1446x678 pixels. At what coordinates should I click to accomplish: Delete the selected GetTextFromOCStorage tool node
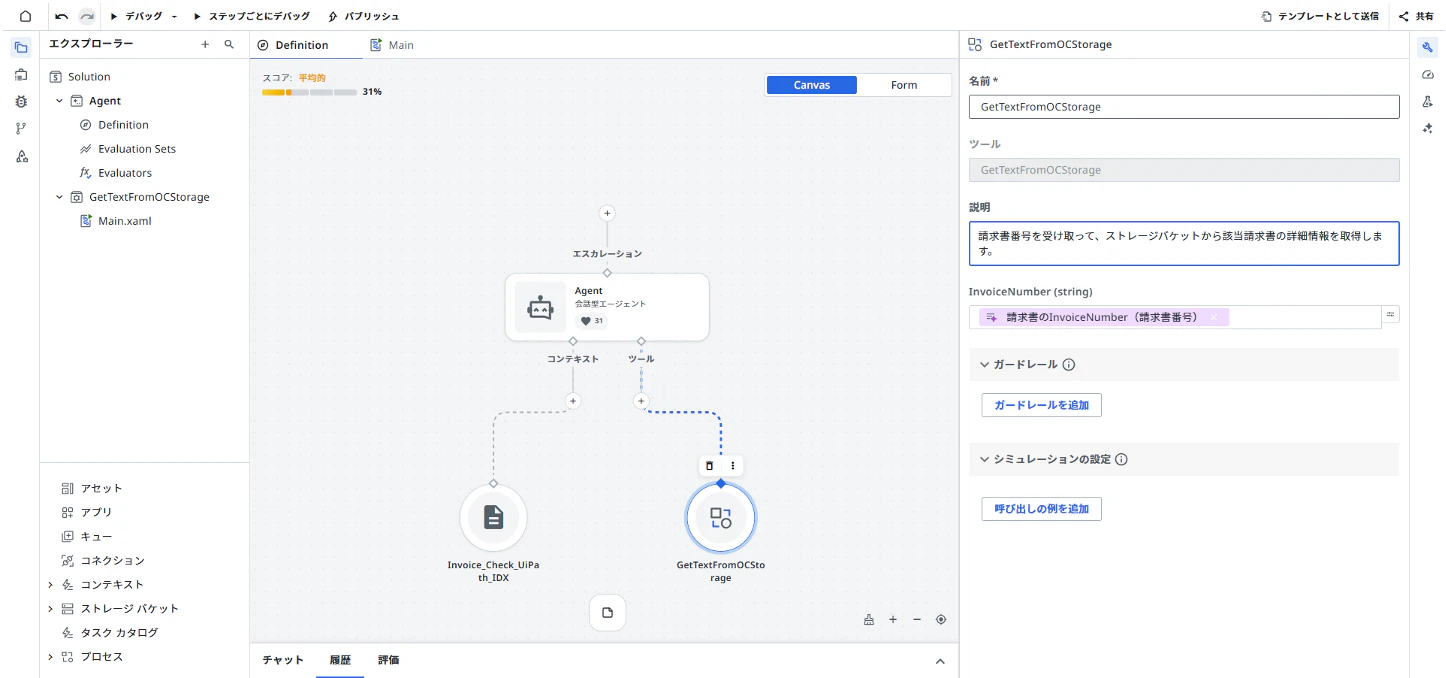pos(709,465)
